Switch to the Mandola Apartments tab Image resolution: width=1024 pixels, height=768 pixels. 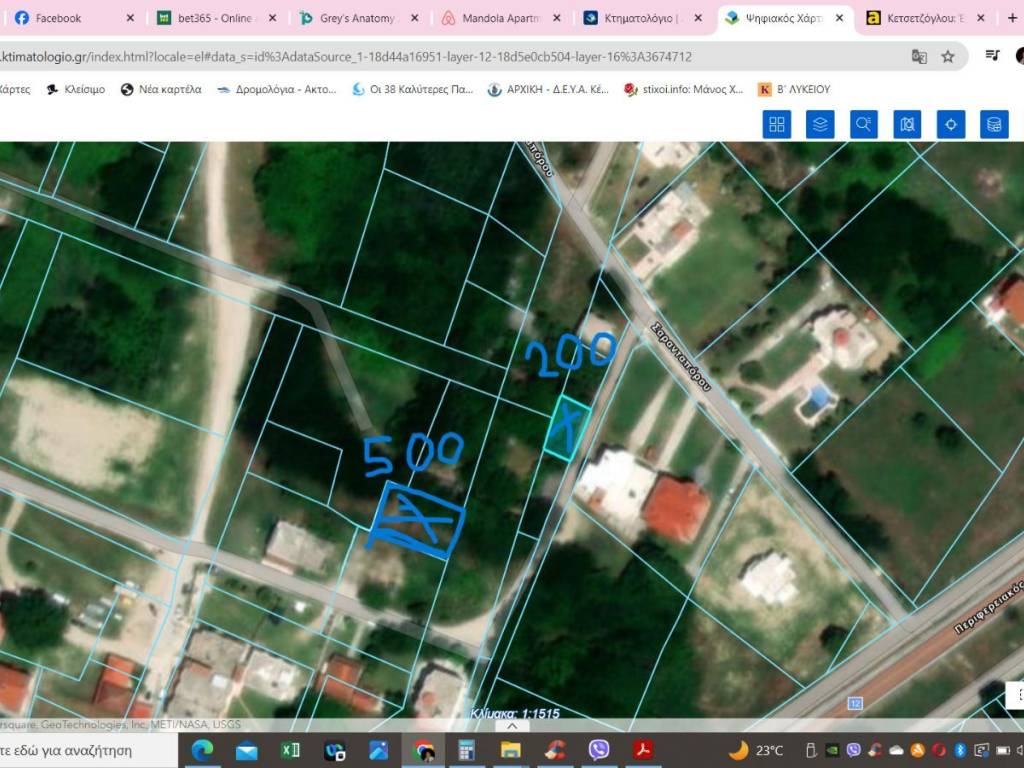click(500, 18)
